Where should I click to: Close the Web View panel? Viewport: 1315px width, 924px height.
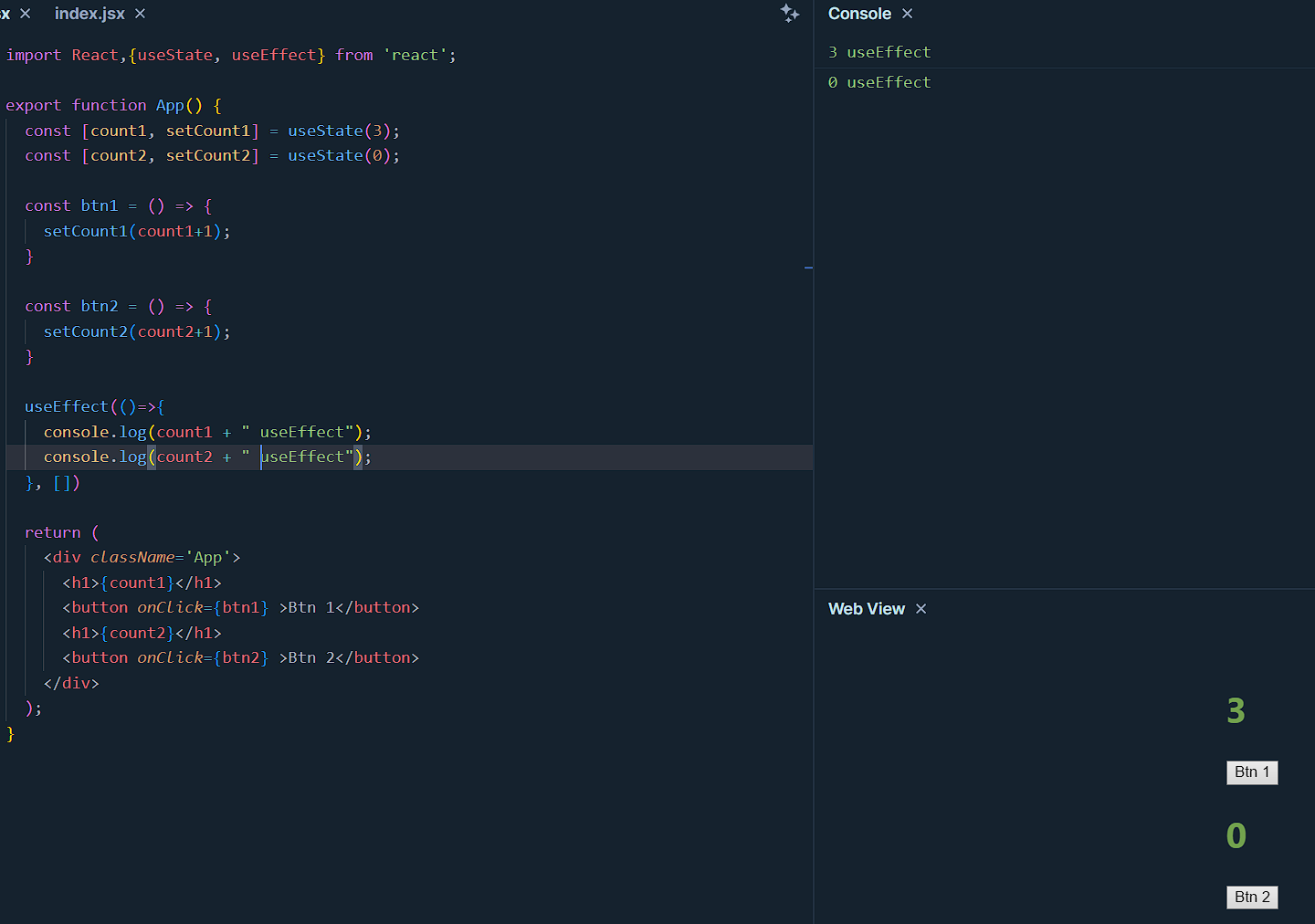920,609
